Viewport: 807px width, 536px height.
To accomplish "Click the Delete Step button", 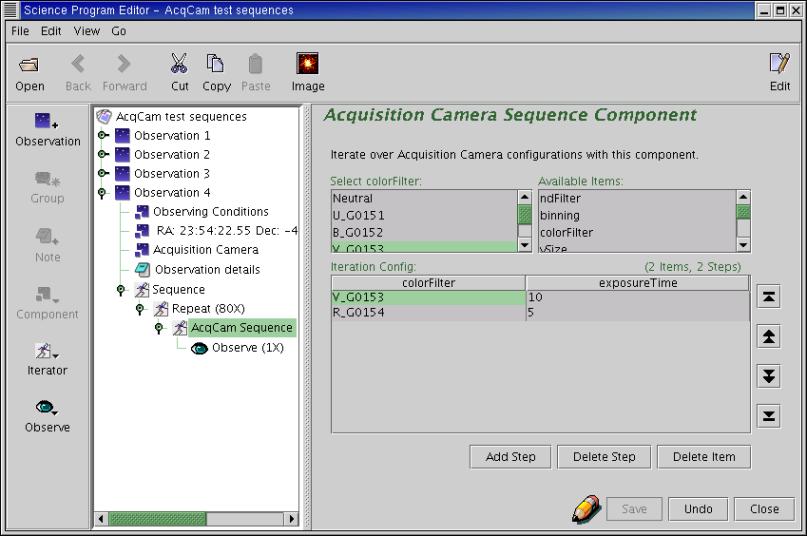I will 604,457.
